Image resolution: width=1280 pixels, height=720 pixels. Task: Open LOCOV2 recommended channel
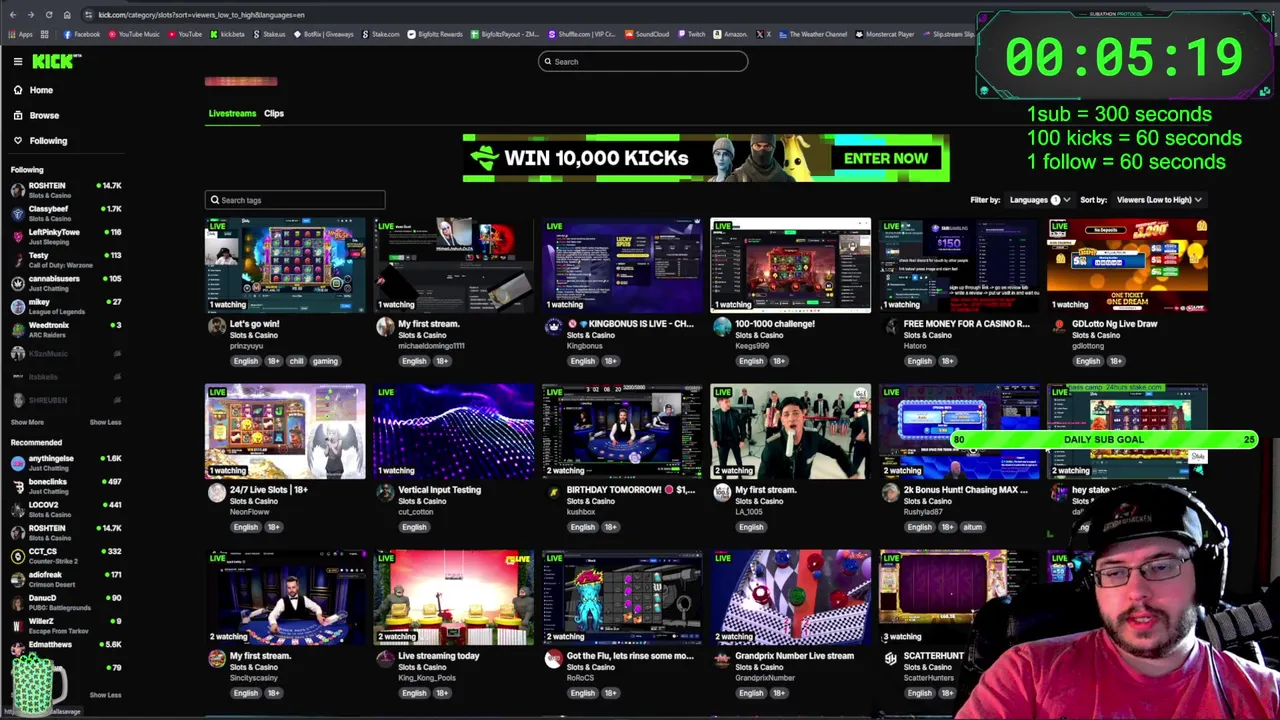point(66,509)
